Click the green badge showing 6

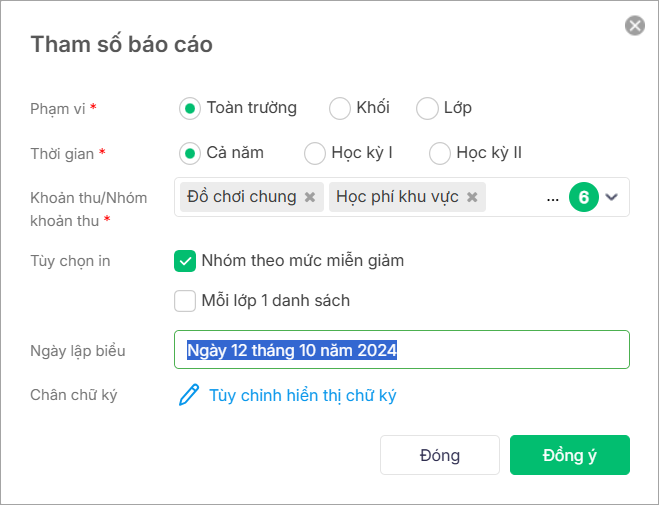[x=583, y=197]
